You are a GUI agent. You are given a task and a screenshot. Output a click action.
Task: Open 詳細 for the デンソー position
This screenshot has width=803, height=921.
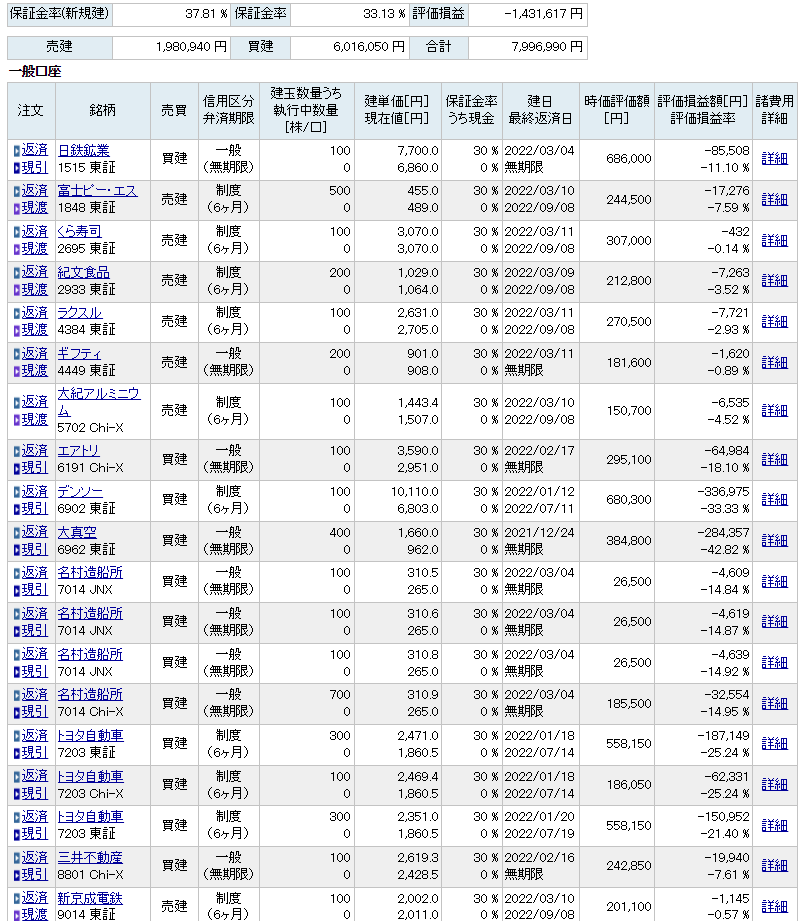(774, 499)
